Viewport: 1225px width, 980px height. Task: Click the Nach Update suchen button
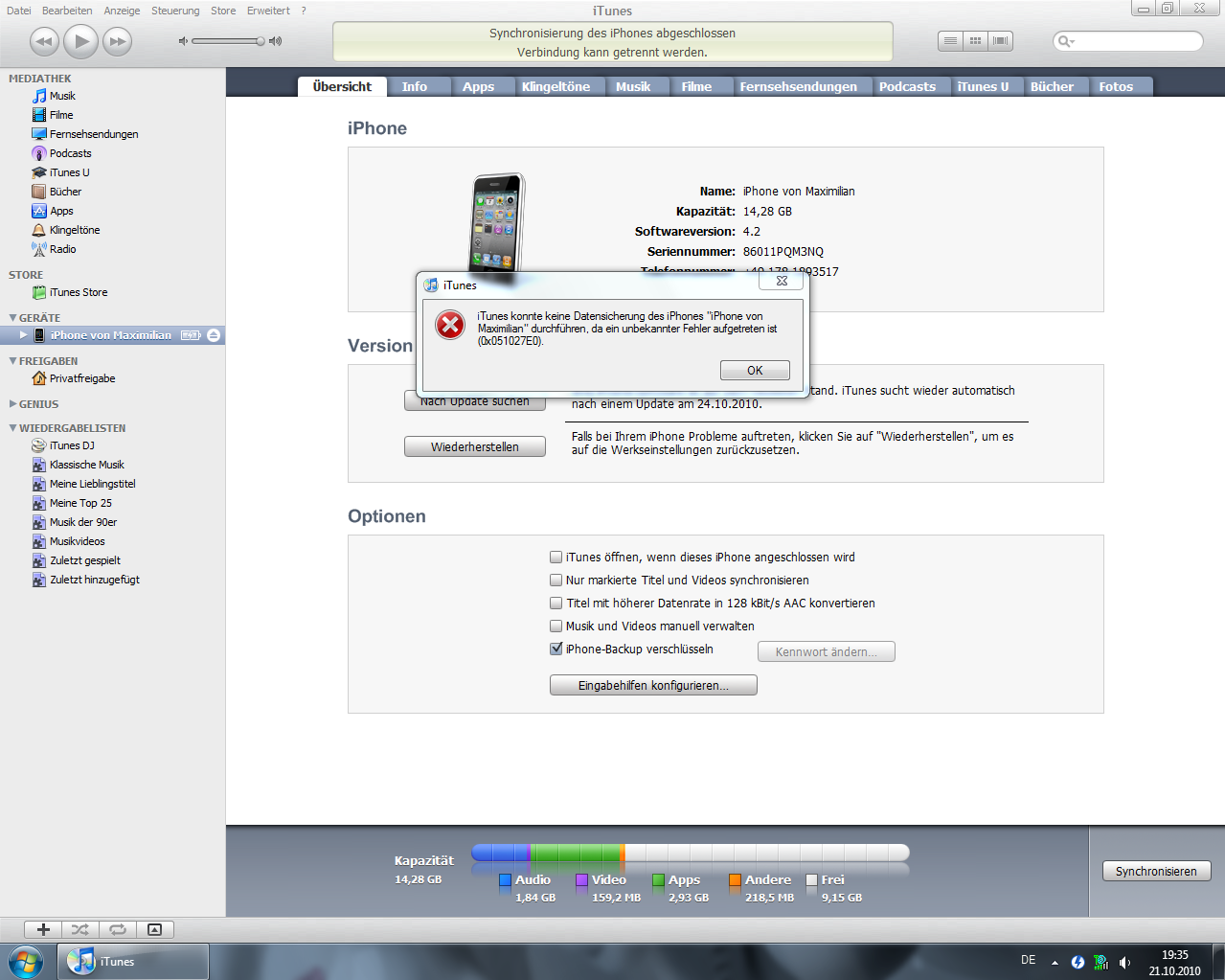click(475, 401)
